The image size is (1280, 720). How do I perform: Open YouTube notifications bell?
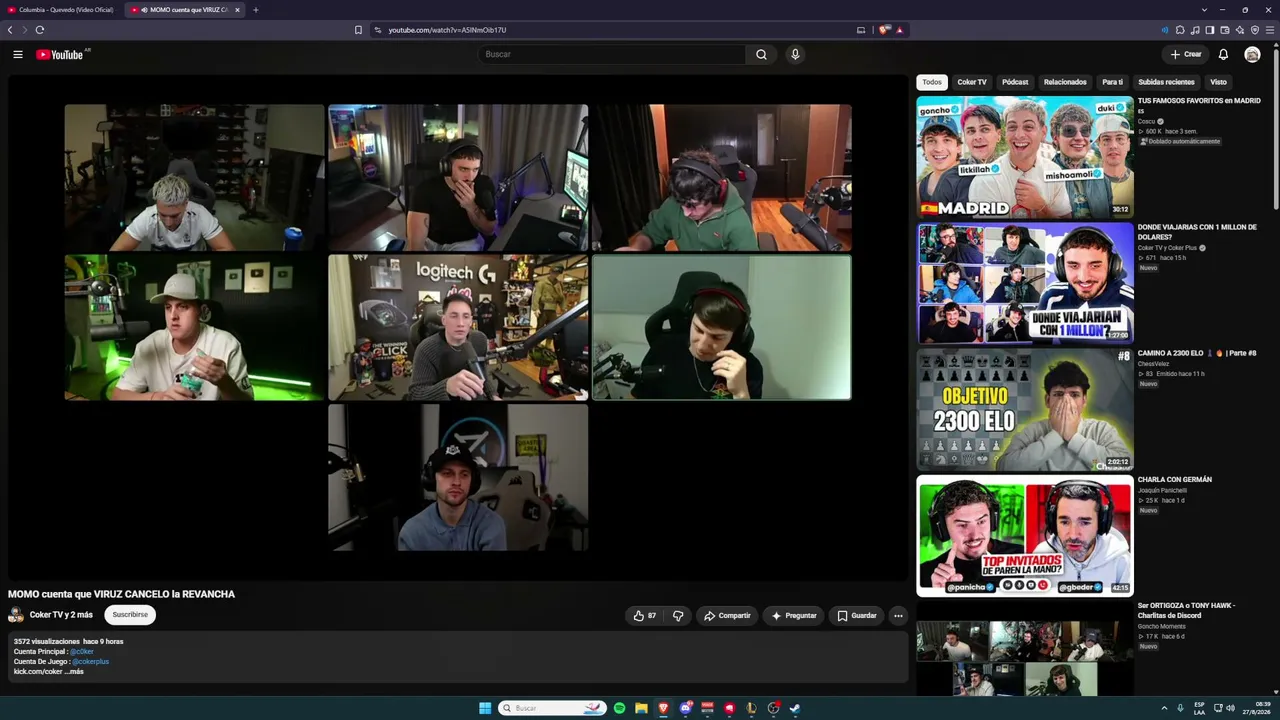tap(1223, 54)
